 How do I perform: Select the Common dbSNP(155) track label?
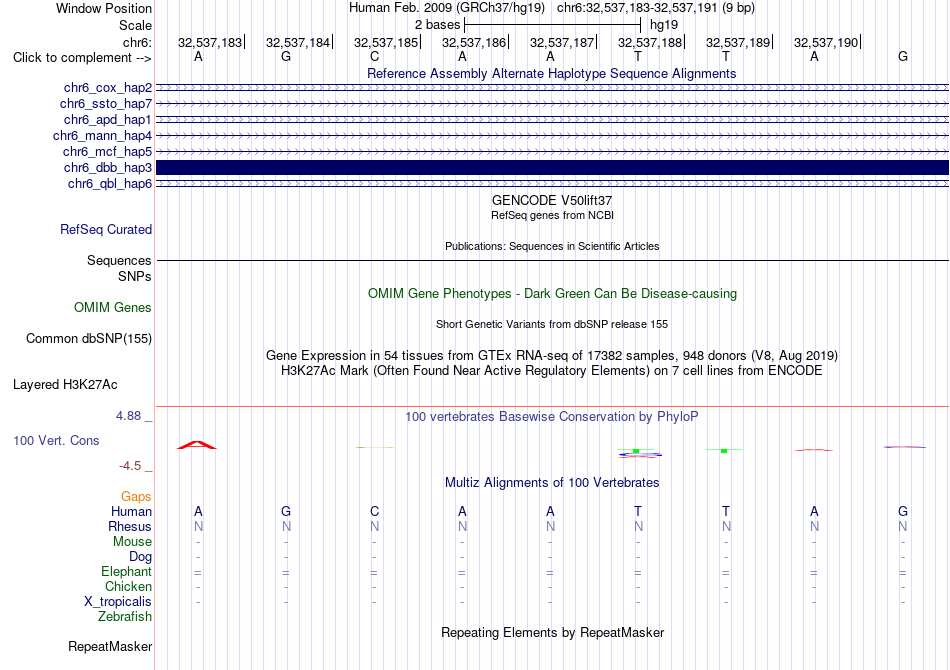click(x=89, y=339)
